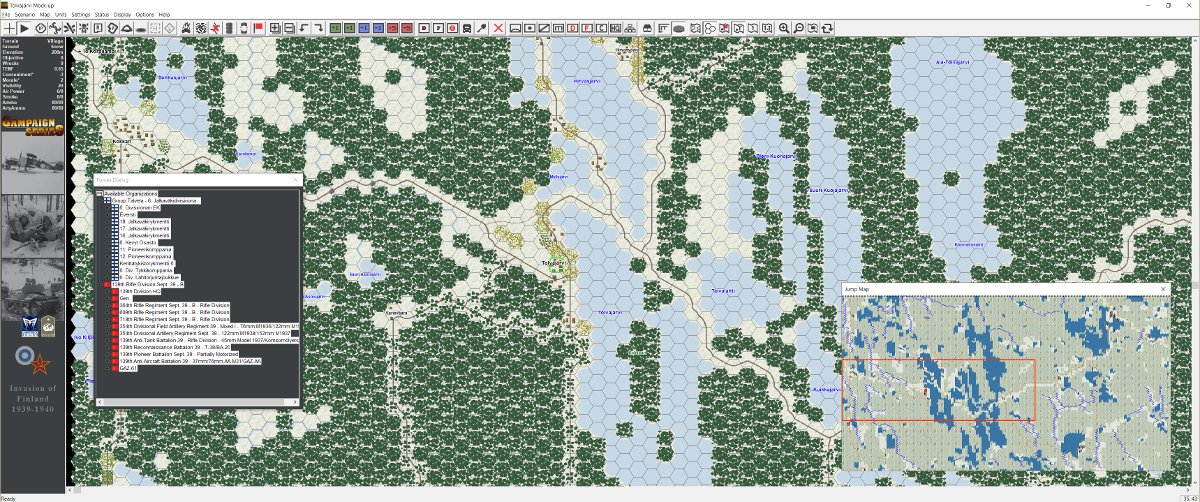Image resolution: width=1200 pixels, height=502 pixels.
Task: Click inside the Jump Map overview
Action: pos(1005,382)
